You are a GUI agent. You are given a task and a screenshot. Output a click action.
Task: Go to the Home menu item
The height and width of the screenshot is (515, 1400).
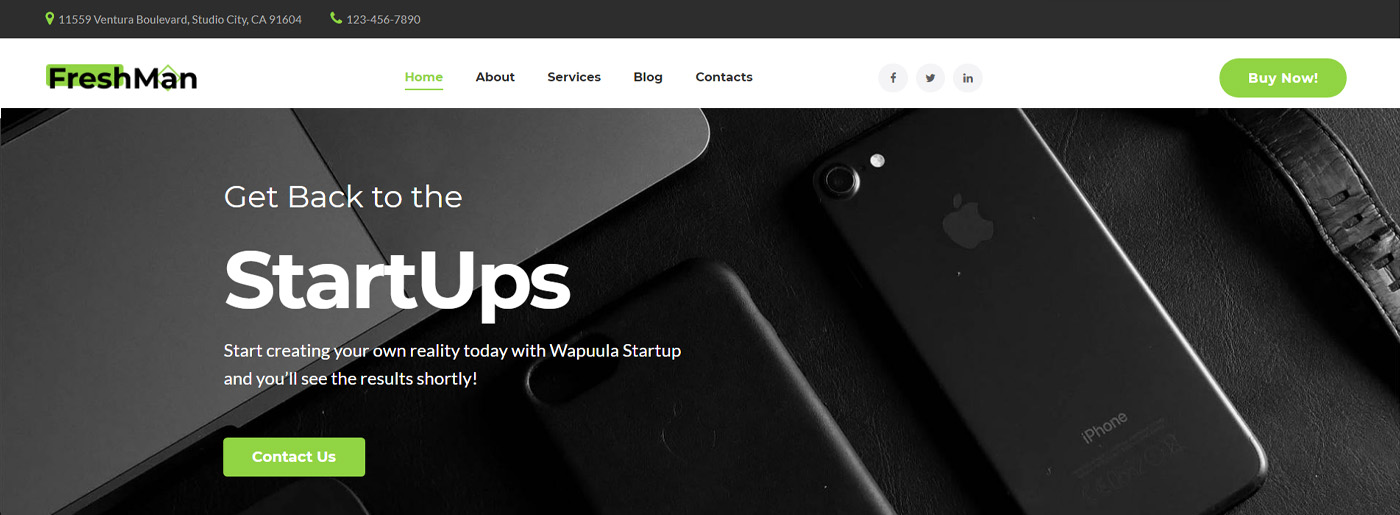424,77
